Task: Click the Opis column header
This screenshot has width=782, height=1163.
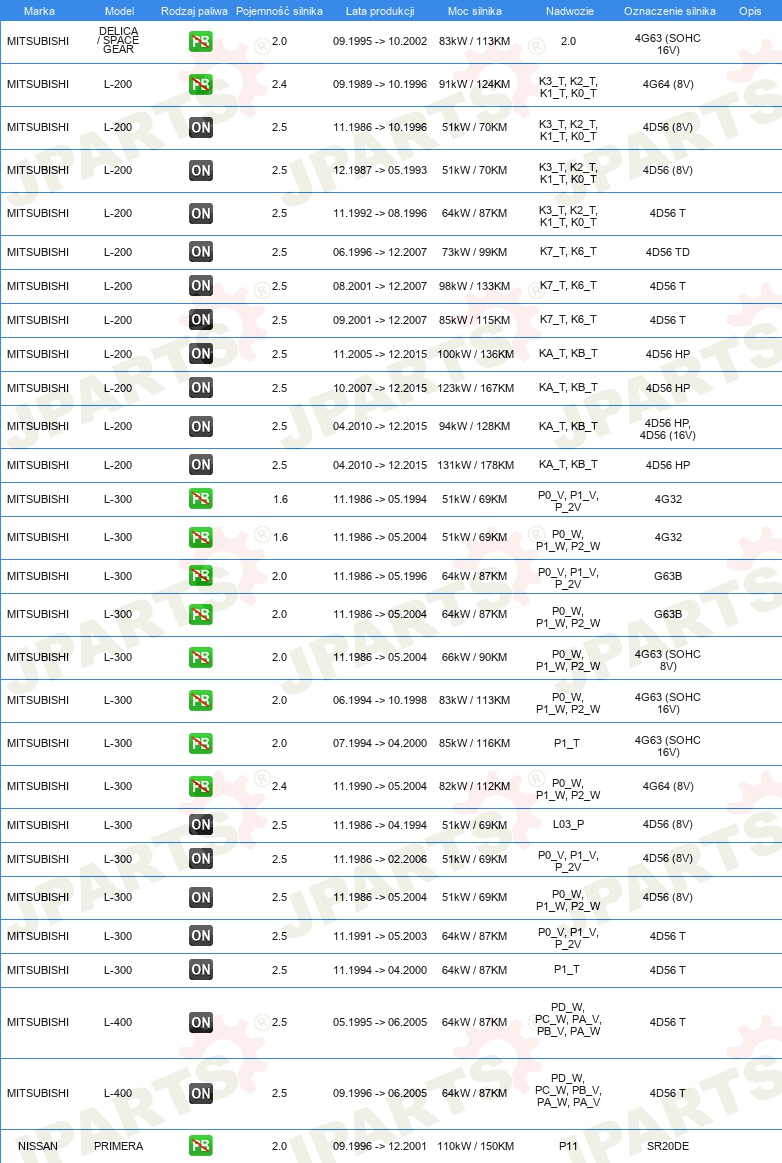Action: tap(750, 11)
